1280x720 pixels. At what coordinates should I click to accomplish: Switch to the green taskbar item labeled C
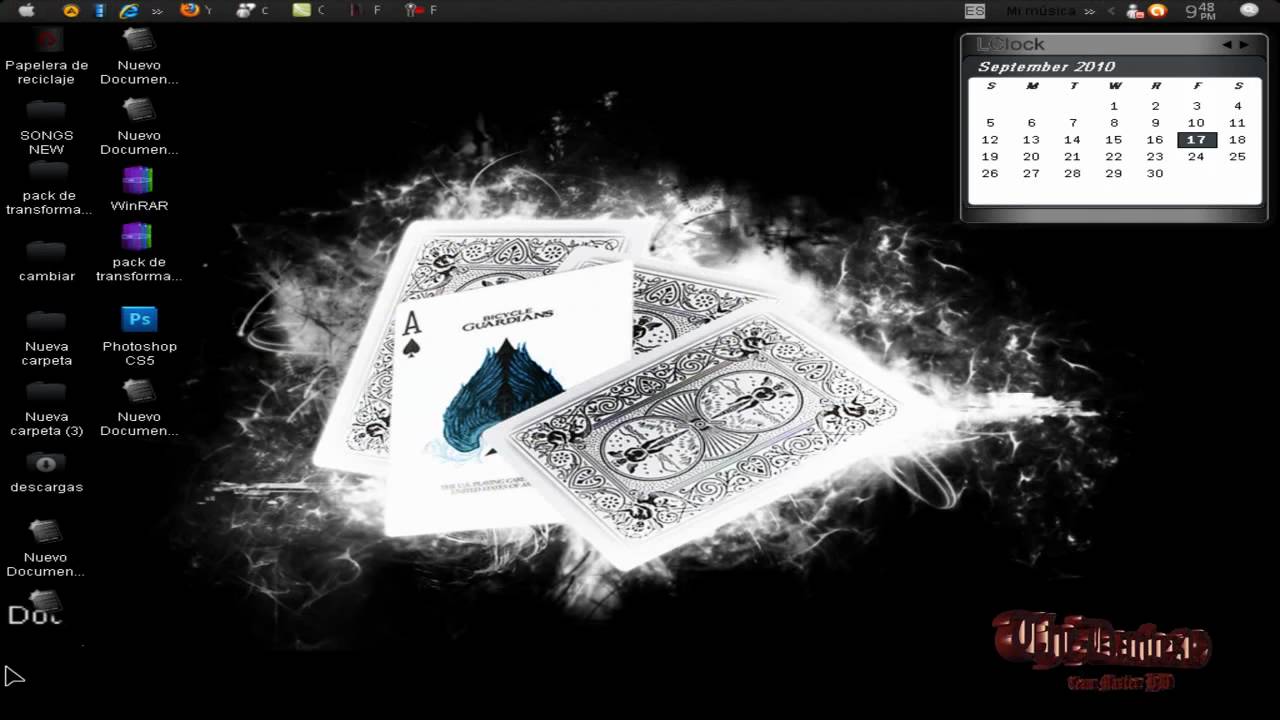308,10
